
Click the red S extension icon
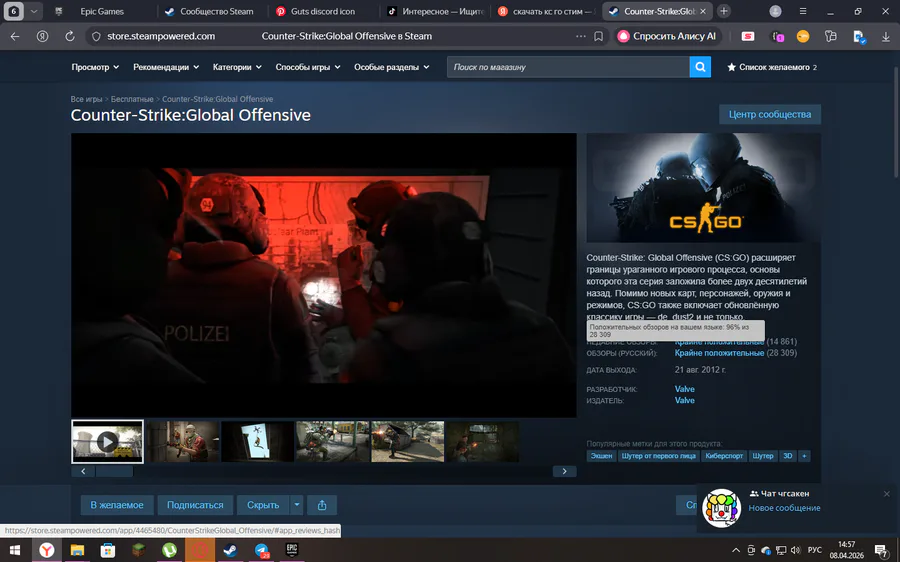pos(748,36)
